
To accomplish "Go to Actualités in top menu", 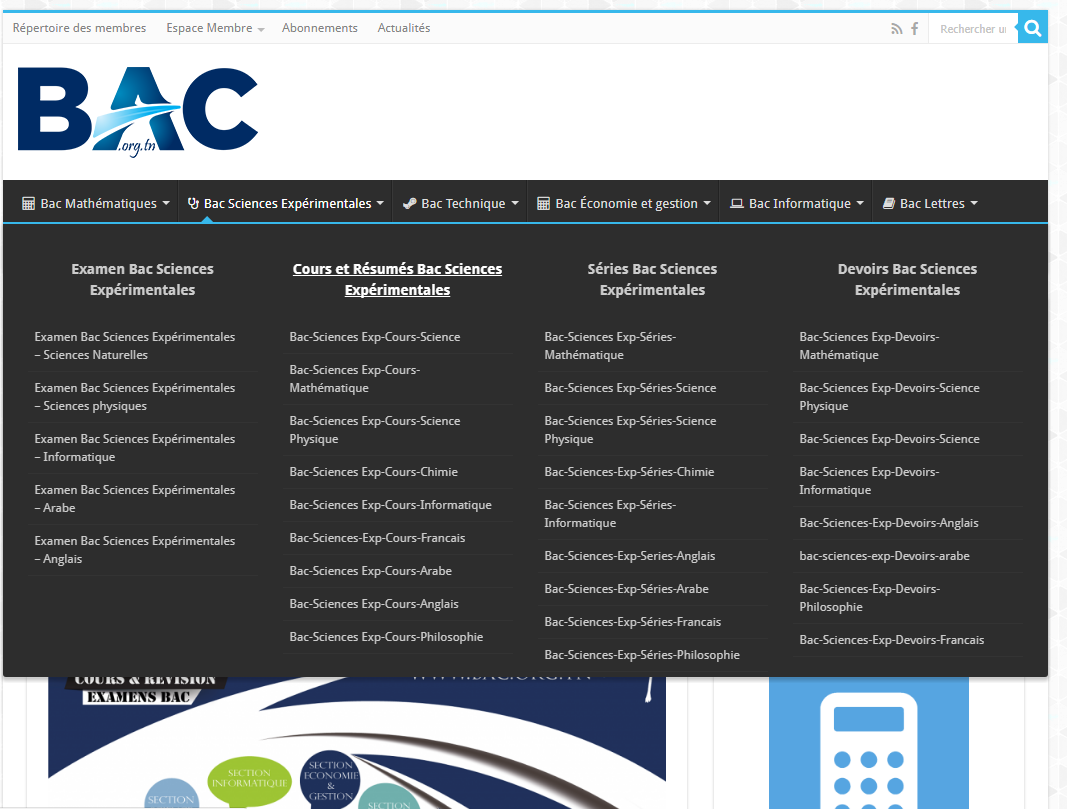I will pyautogui.click(x=404, y=28).
